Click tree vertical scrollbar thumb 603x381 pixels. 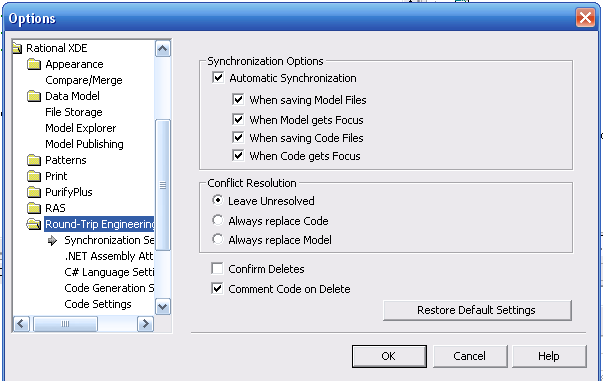(x=163, y=185)
